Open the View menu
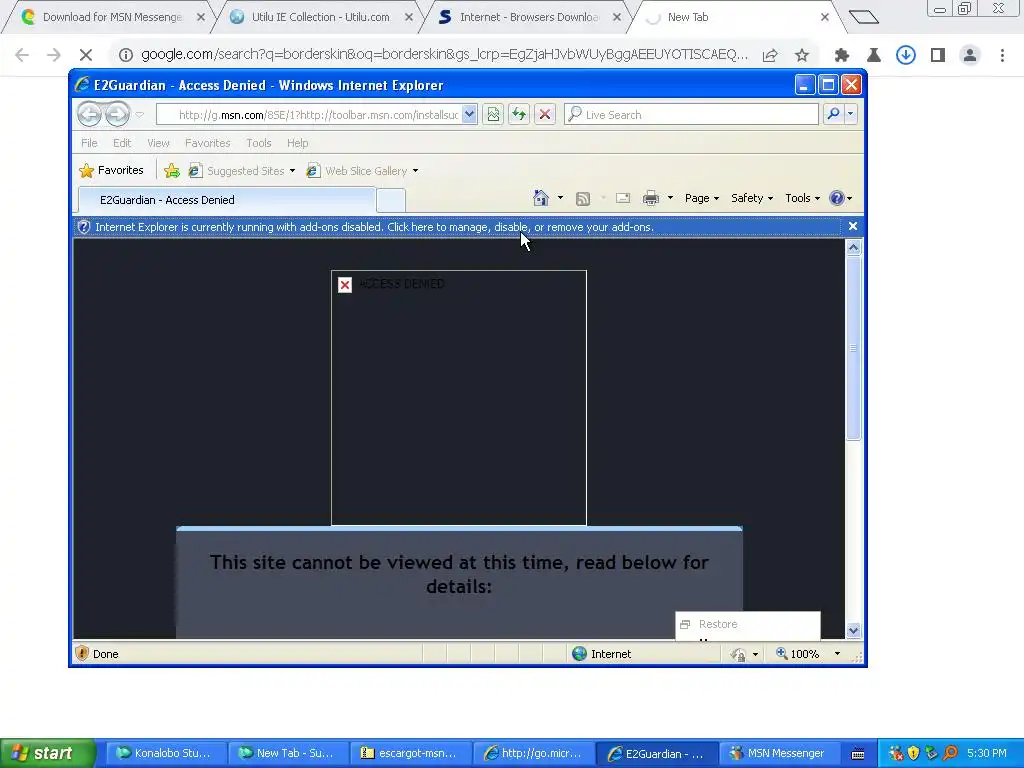 coord(158,143)
